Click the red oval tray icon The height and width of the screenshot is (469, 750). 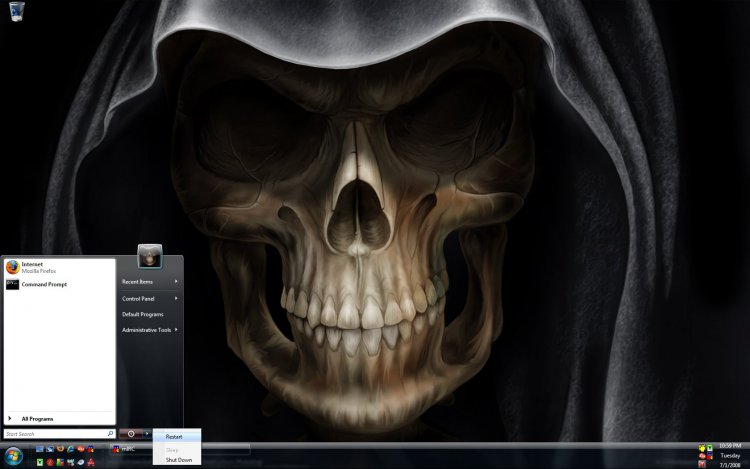click(702, 456)
